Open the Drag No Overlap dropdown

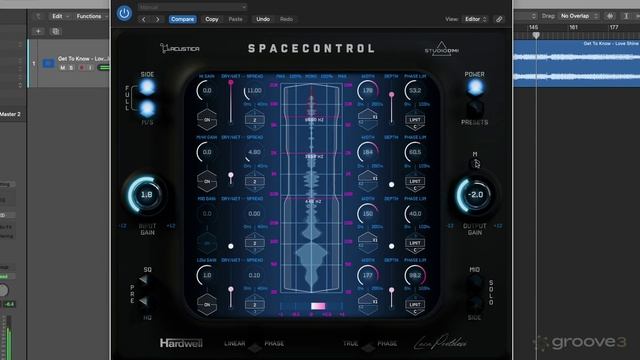pyautogui.click(x=579, y=16)
